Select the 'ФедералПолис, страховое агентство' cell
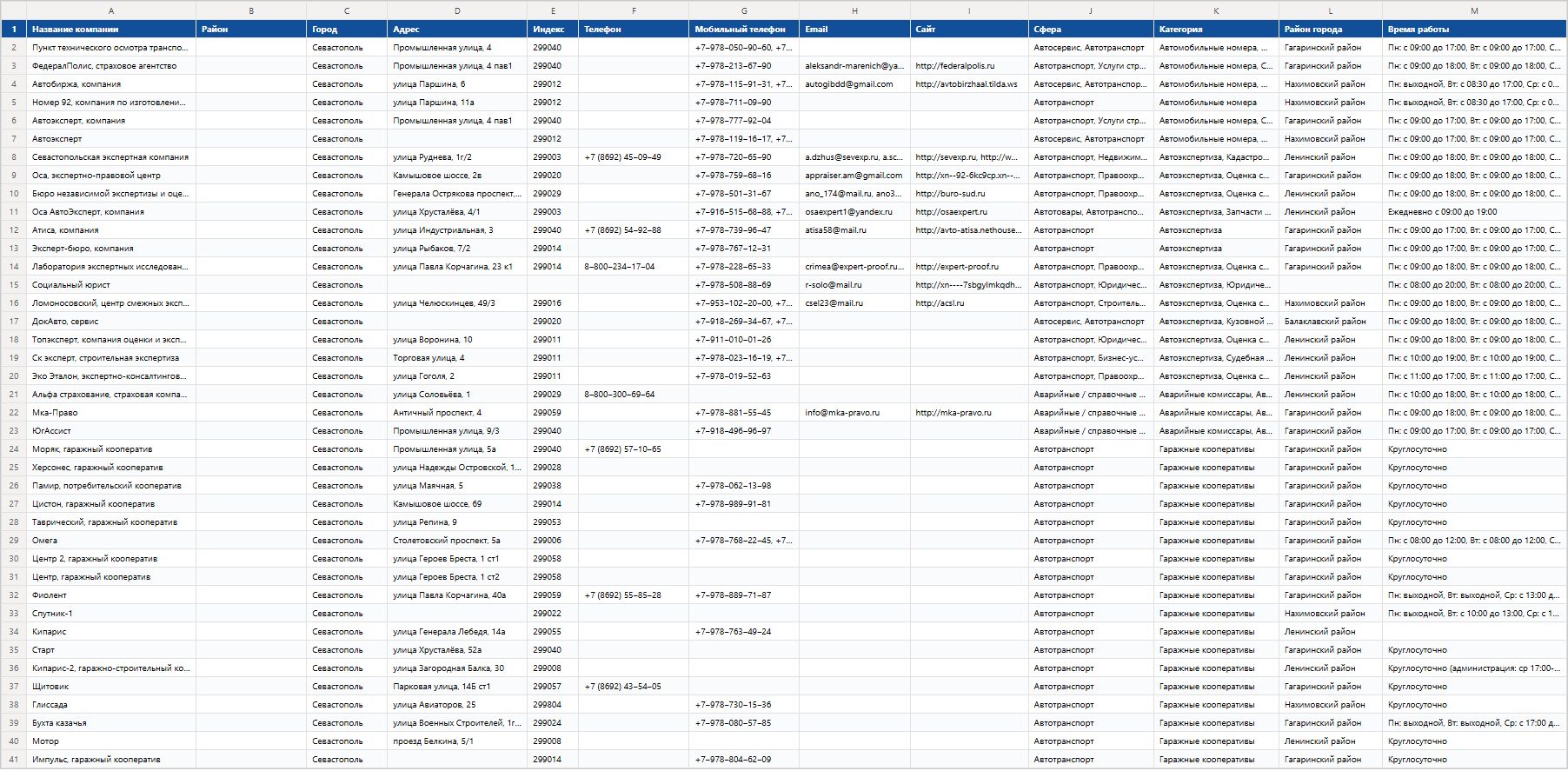 [x=111, y=66]
